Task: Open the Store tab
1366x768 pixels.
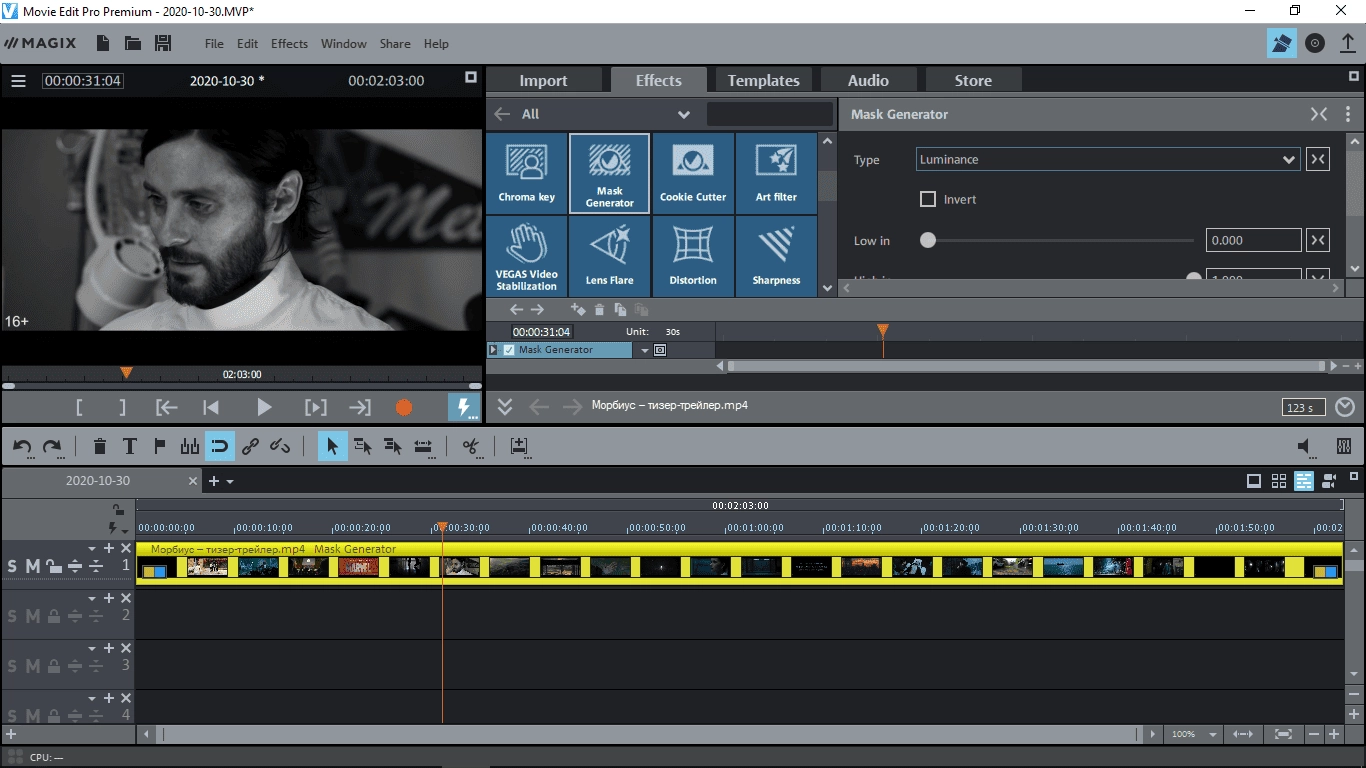Action: pos(973,80)
